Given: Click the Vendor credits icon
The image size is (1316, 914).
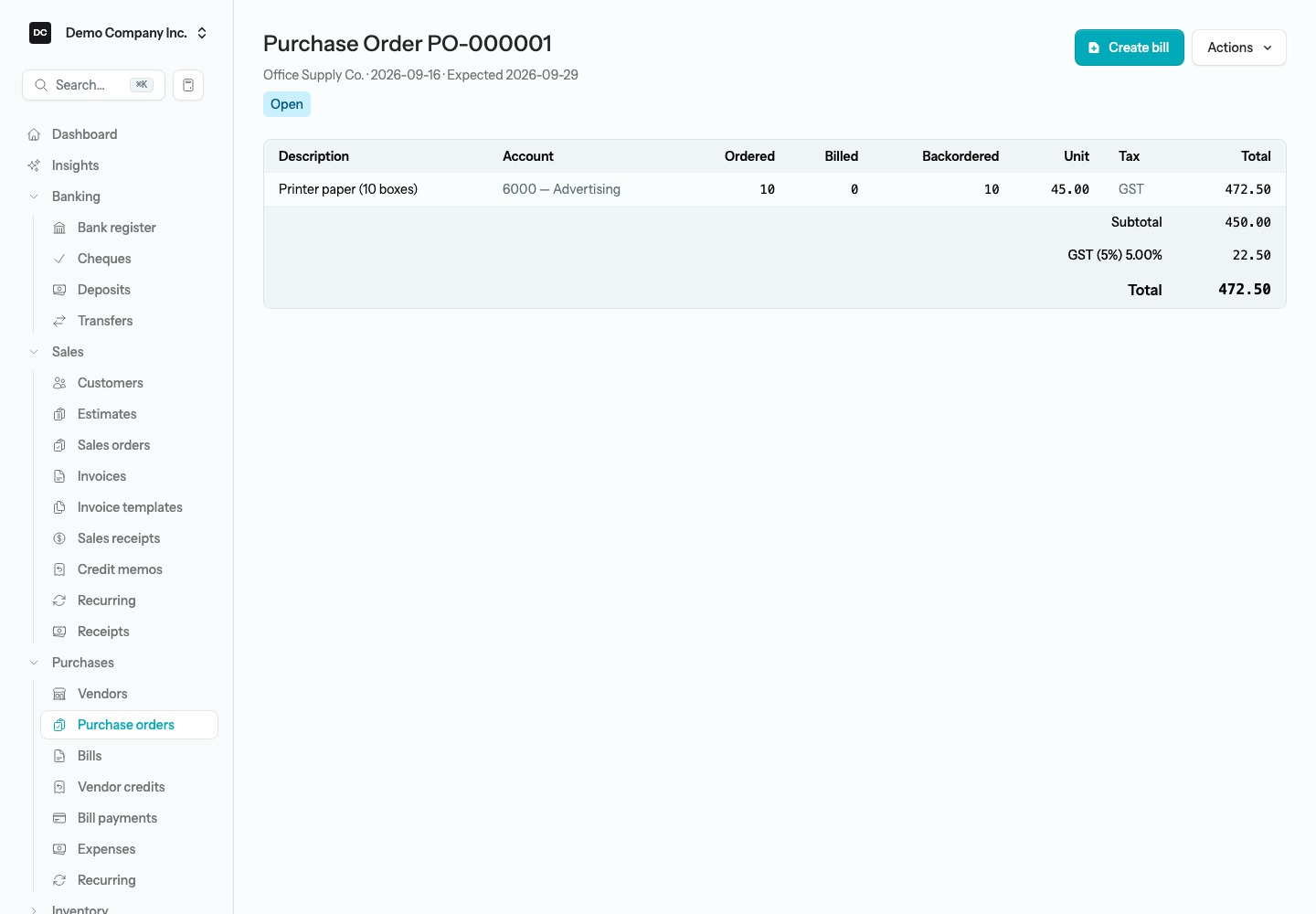Looking at the screenshot, I should pyautogui.click(x=59, y=787).
